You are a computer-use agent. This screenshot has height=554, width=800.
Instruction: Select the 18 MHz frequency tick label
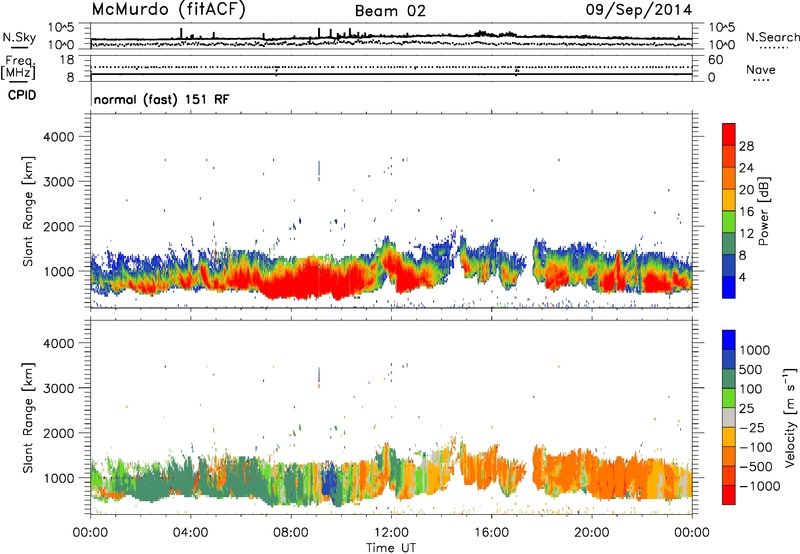pos(65,60)
